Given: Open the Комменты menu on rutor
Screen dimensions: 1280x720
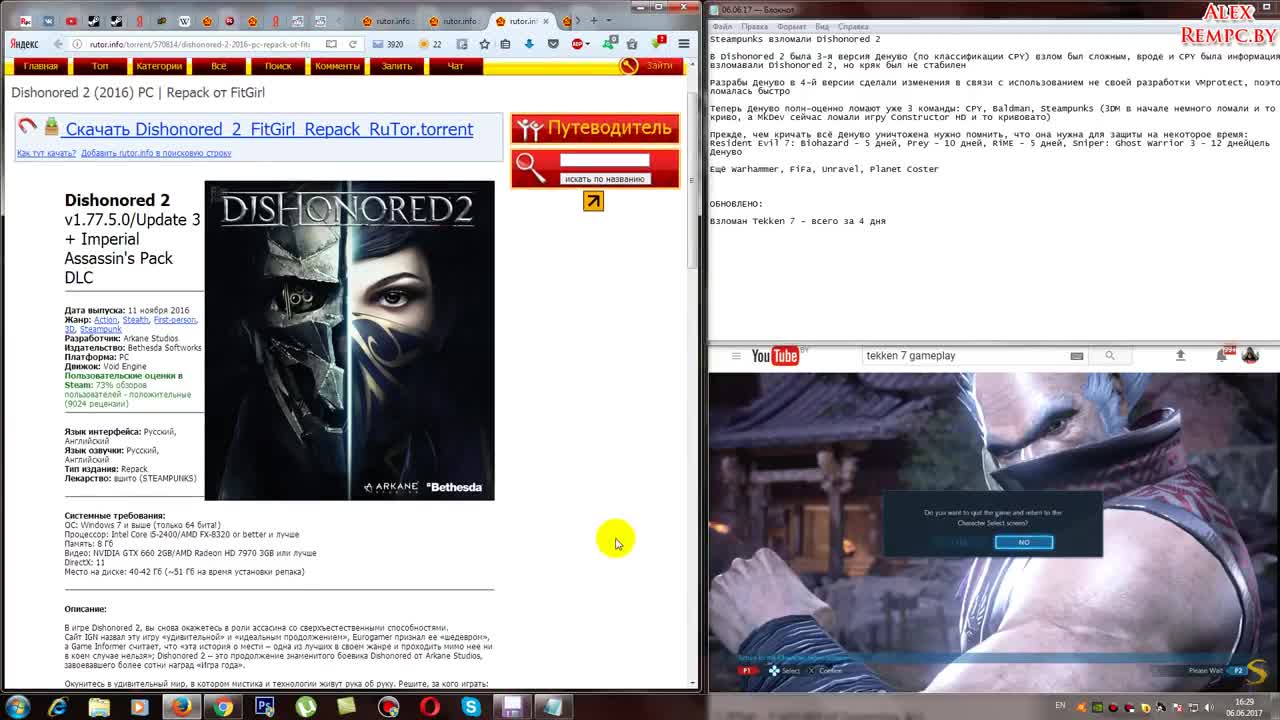Looking at the screenshot, I should [337, 66].
